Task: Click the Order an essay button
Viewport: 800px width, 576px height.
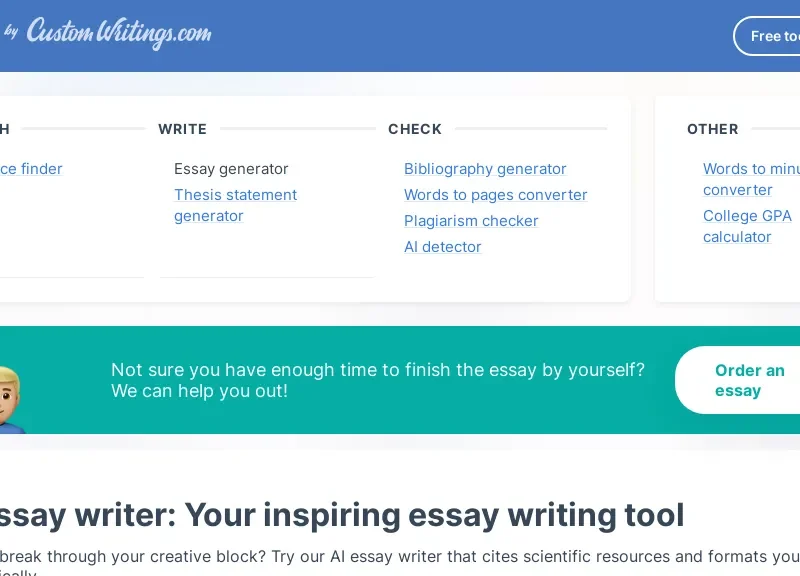Action: click(749, 380)
